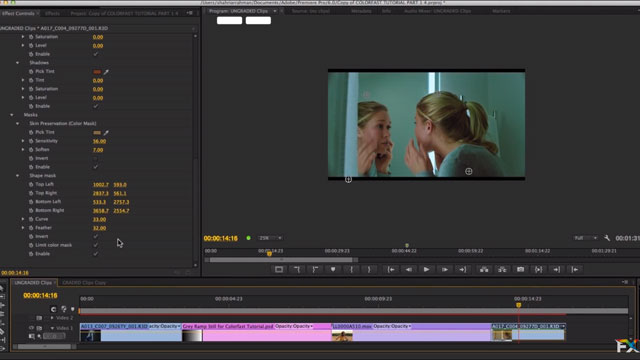The image size is (640, 360).
Task: Open the Program monitor wrench settings
Action: tap(607, 238)
